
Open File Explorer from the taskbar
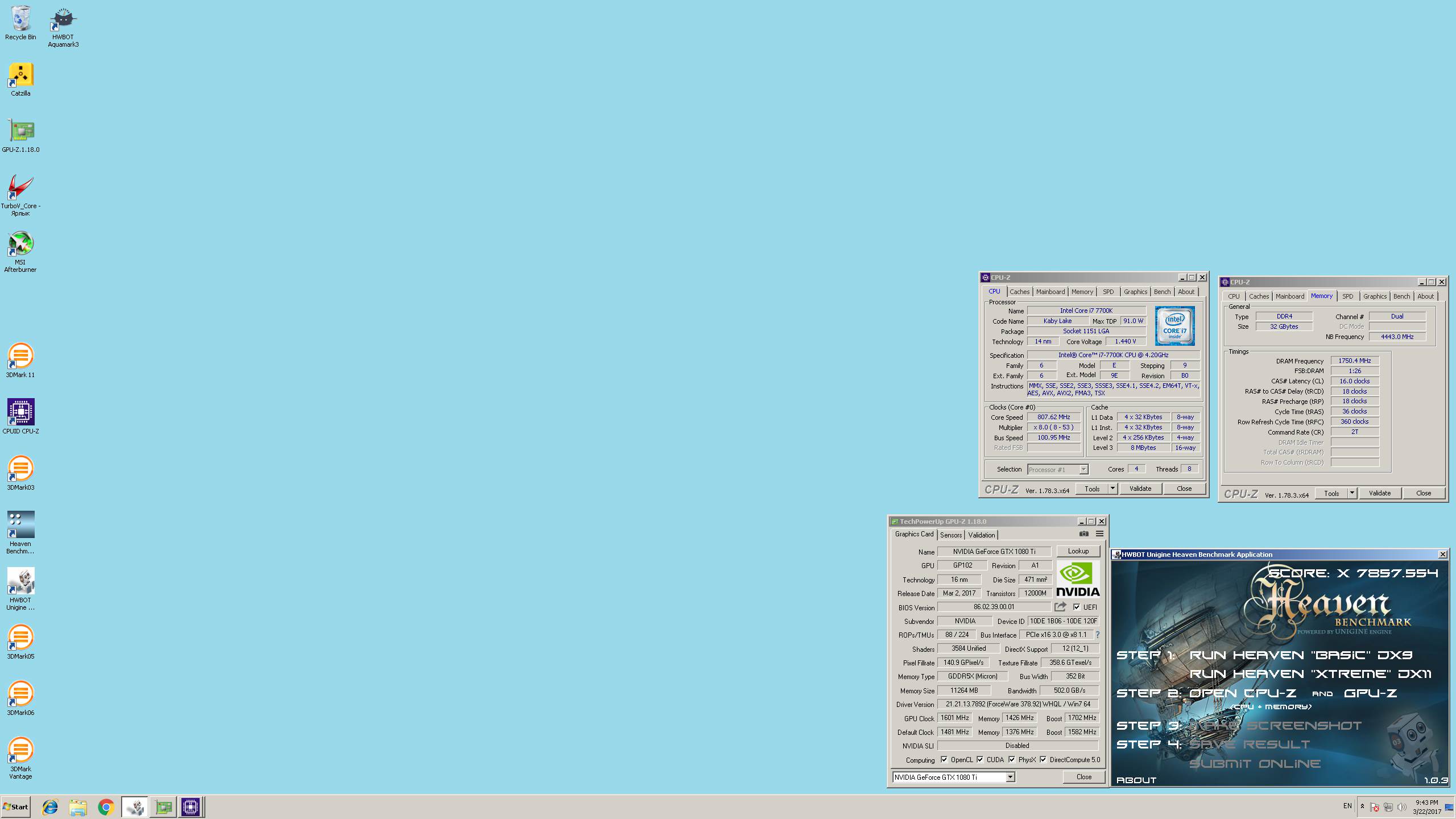pos(78,807)
